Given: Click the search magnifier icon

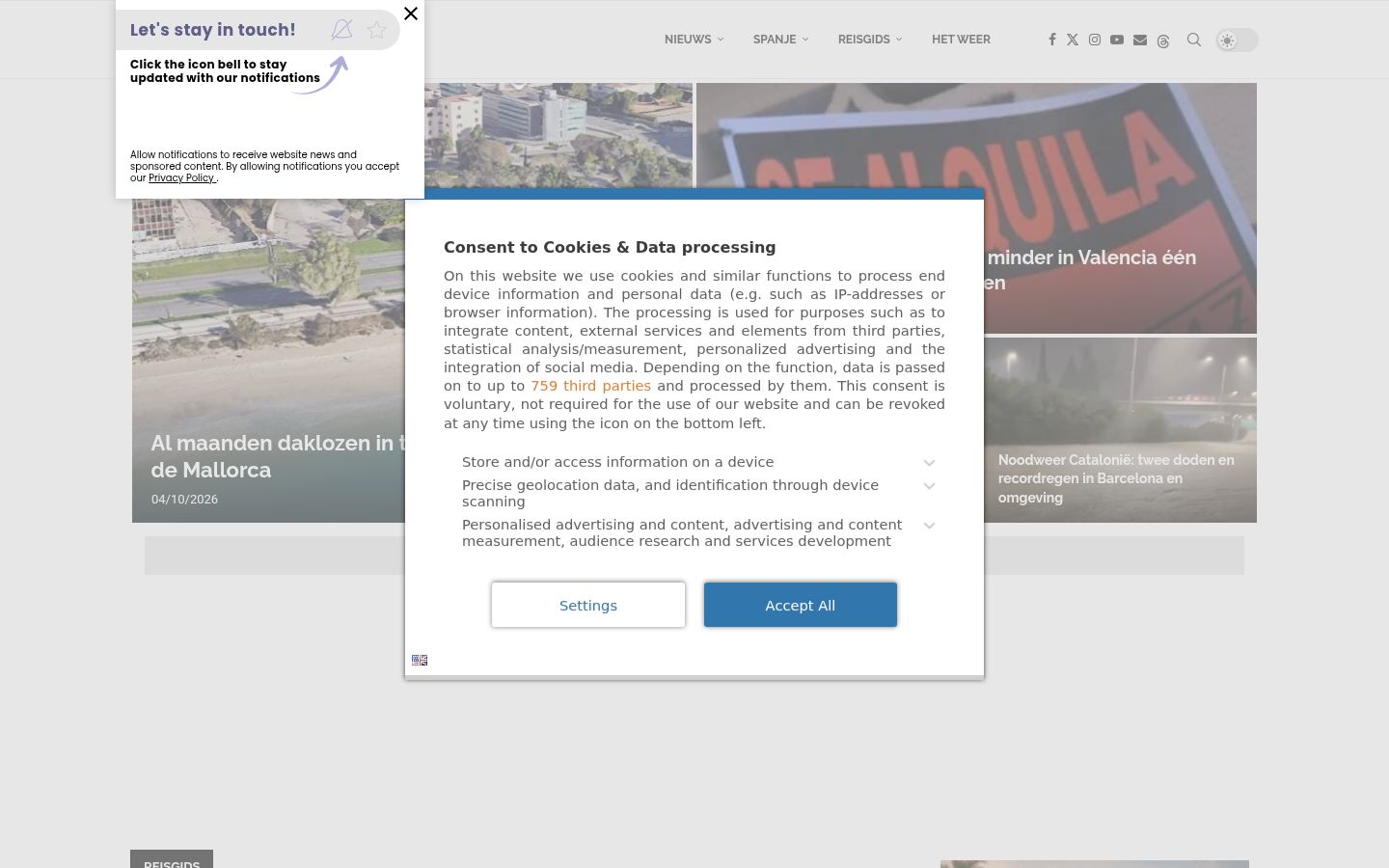Looking at the screenshot, I should [x=1194, y=40].
